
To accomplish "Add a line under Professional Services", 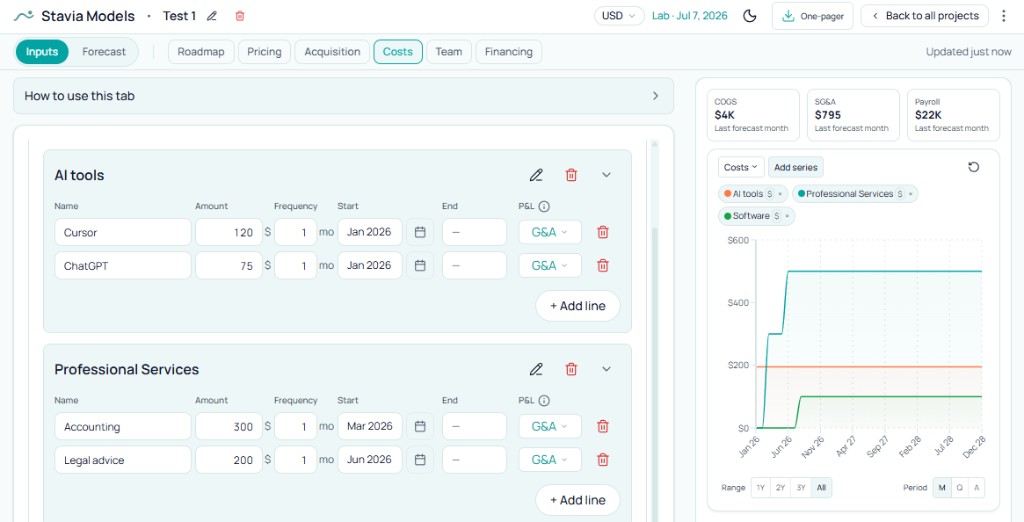I will [x=577, y=500].
